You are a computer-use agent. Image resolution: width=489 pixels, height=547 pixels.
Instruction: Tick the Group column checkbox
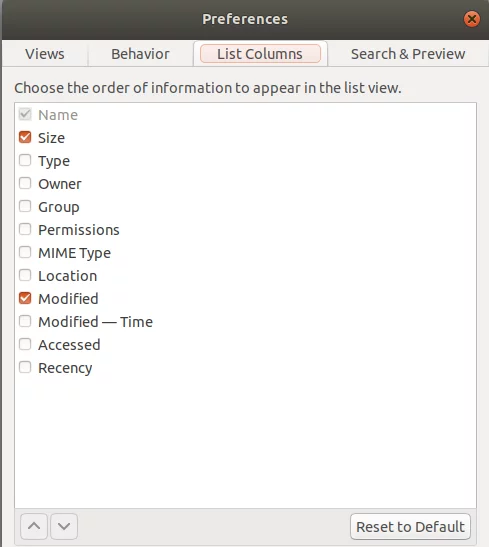pos(25,207)
